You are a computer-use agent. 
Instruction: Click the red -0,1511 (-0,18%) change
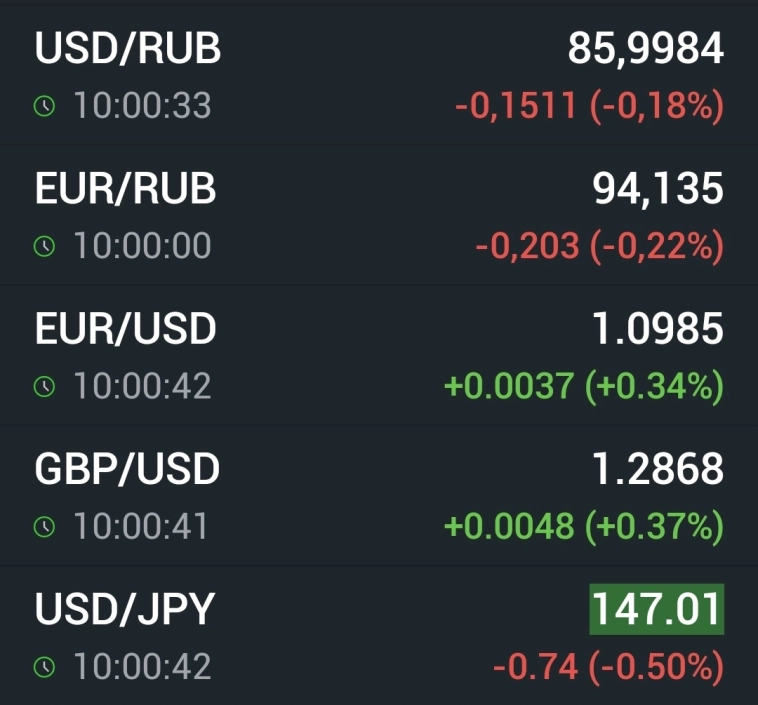point(589,106)
